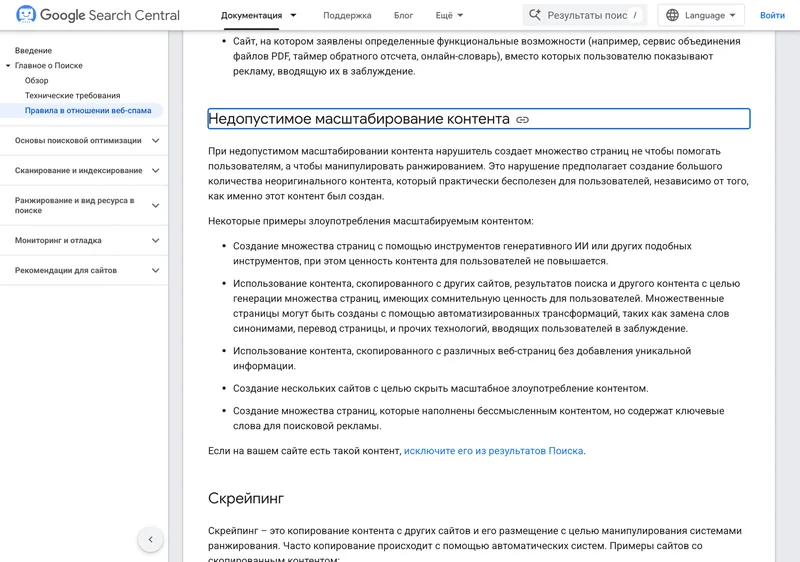Click the Войти sign-in button
This screenshot has width=800, height=562.
click(x=772, y=15)
